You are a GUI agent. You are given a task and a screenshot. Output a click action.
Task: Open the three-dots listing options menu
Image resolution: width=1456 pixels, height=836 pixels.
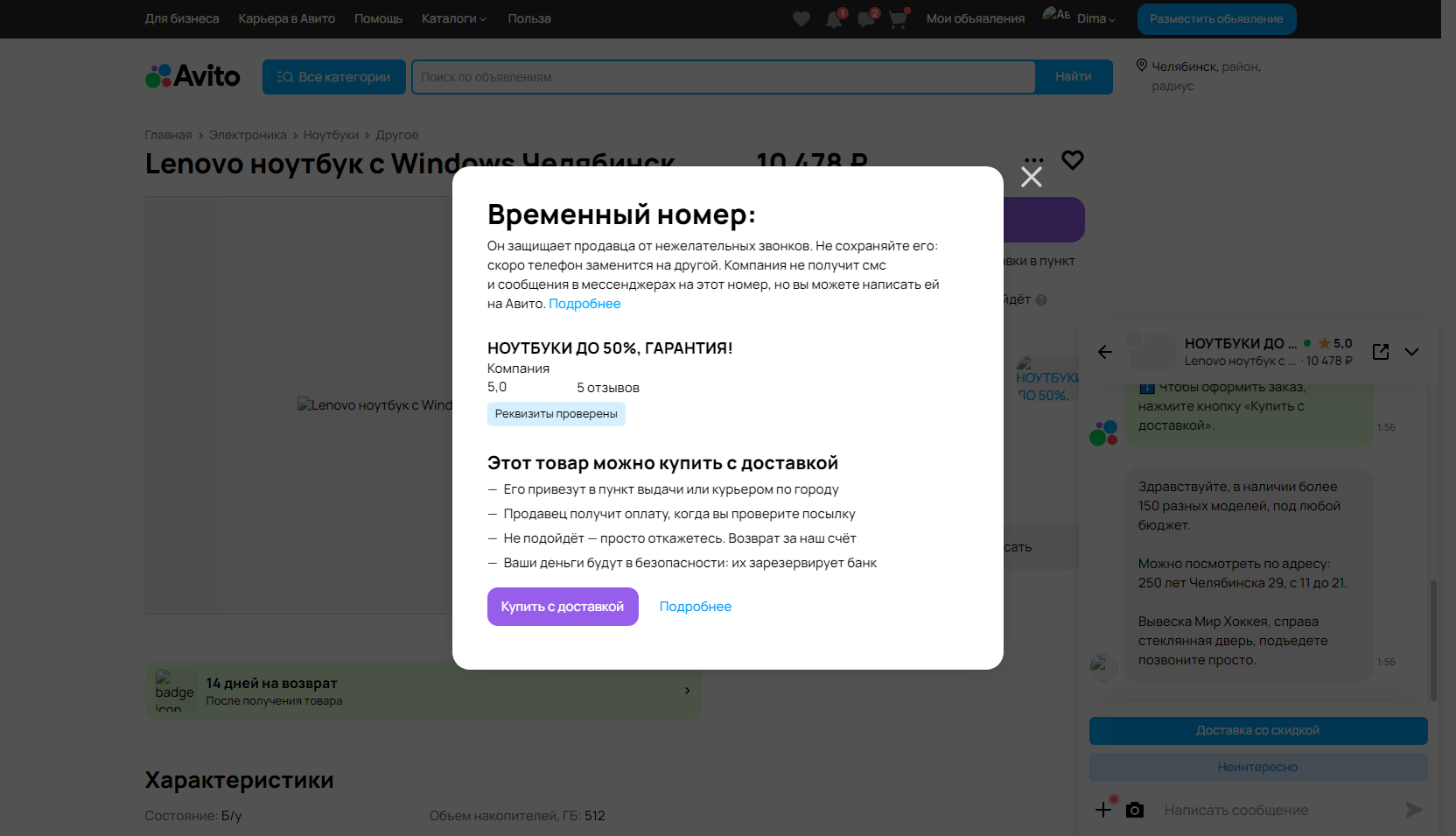tap(1034, 160)
